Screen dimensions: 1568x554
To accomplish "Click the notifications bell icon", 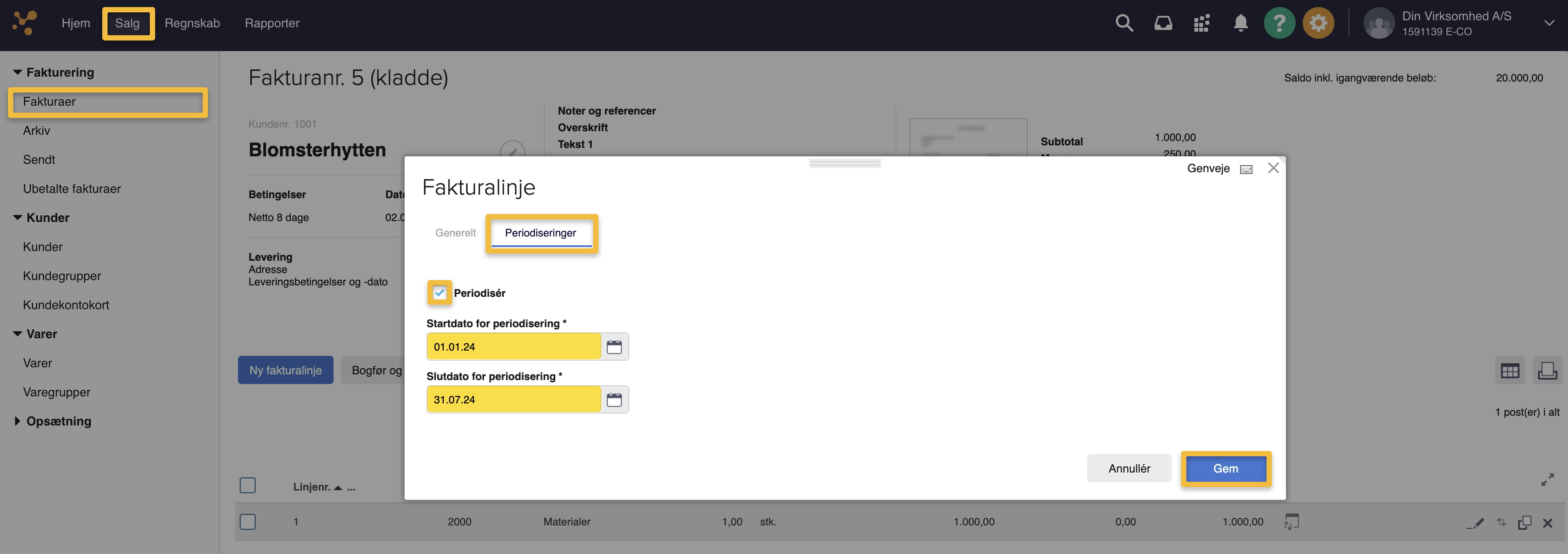I will pos(1240,23).
